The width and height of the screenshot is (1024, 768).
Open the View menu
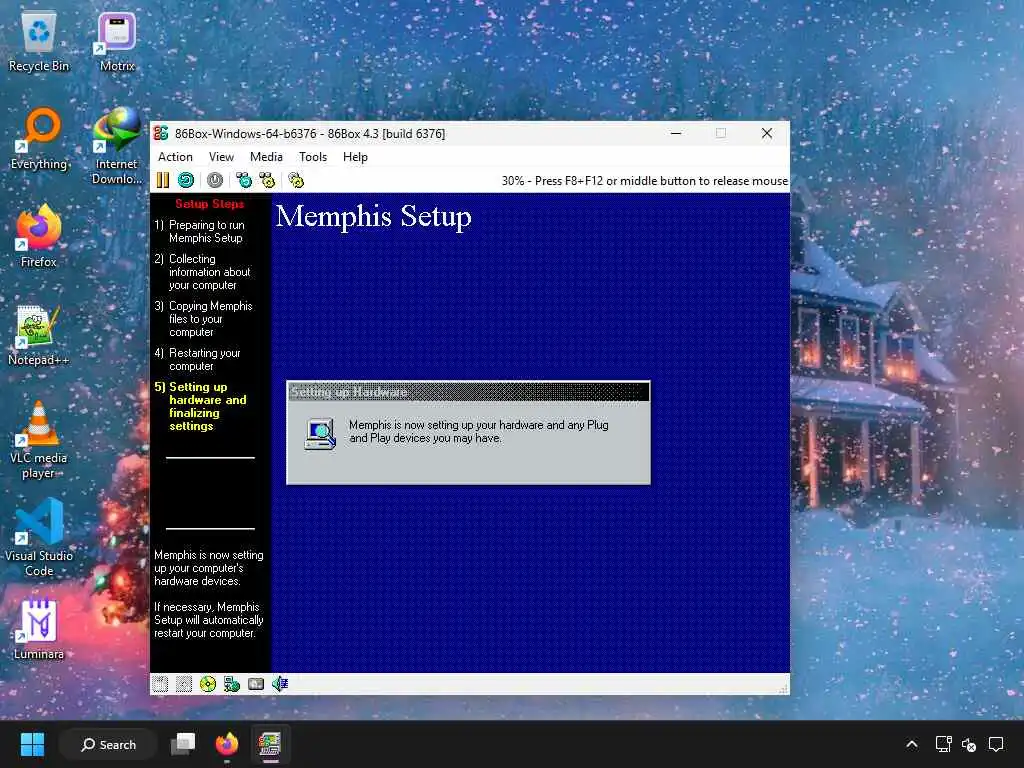point(221,157)
